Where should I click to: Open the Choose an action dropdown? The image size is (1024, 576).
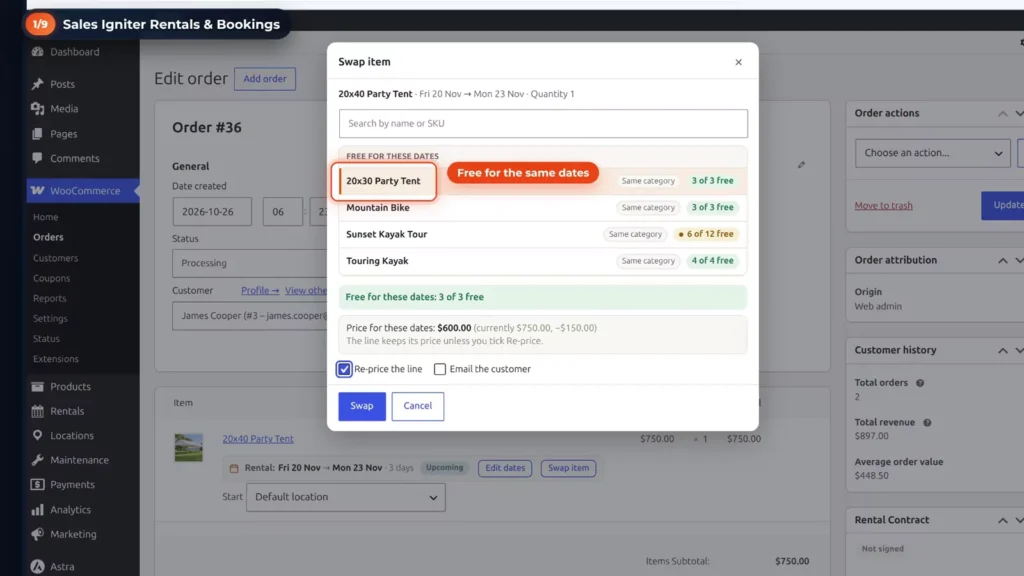pyautogui.click(x=933, y=153)
